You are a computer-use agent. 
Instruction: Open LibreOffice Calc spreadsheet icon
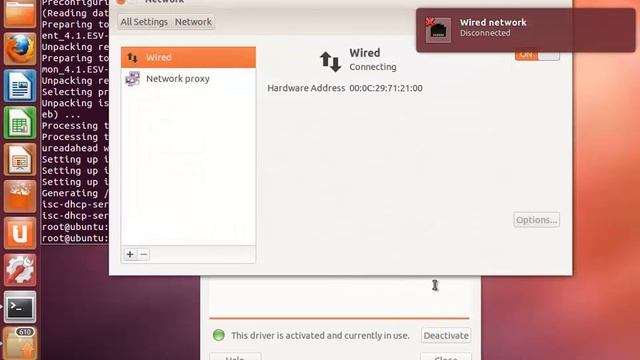coord(20,123)
